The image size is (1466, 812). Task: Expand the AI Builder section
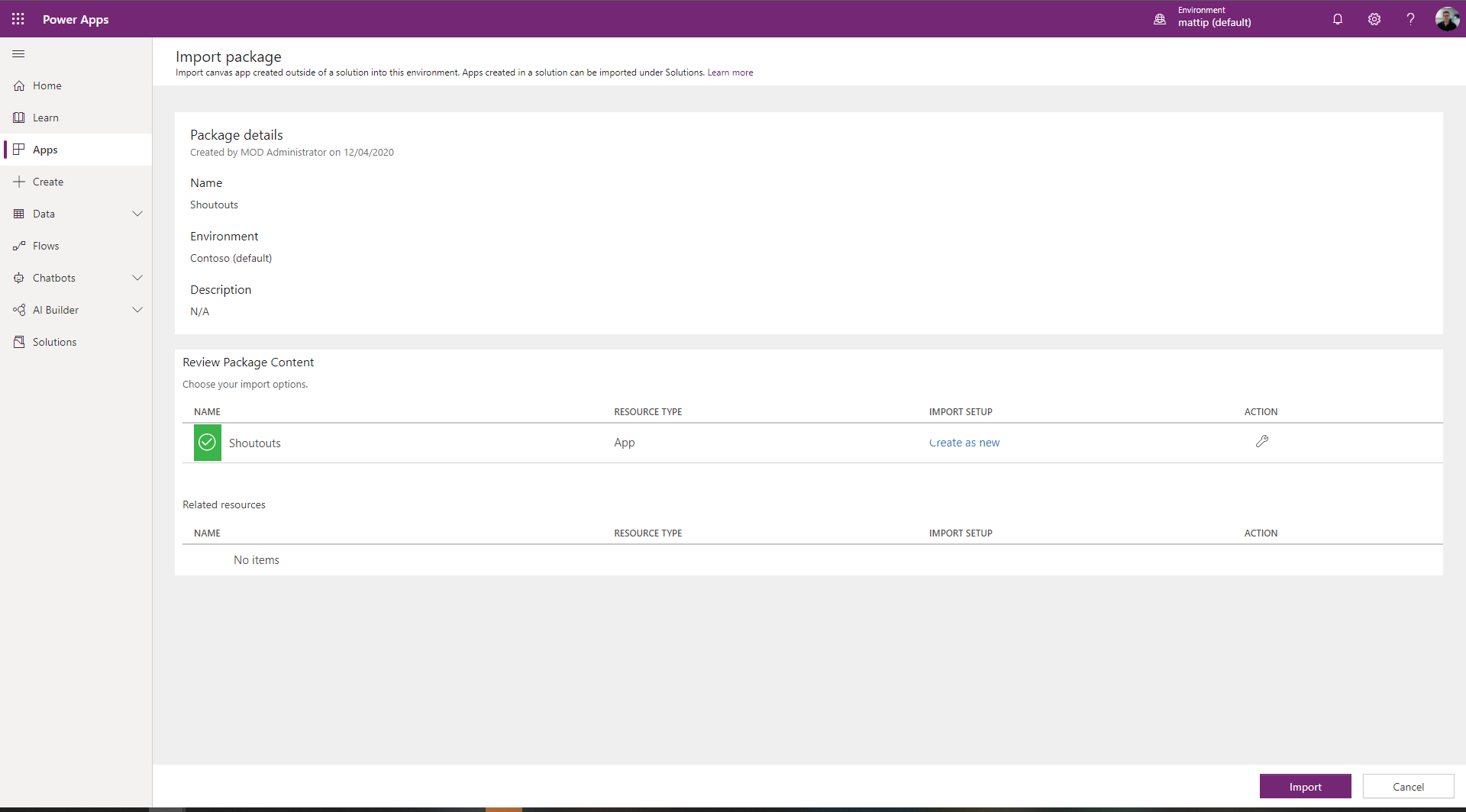(x=137, y=309)
